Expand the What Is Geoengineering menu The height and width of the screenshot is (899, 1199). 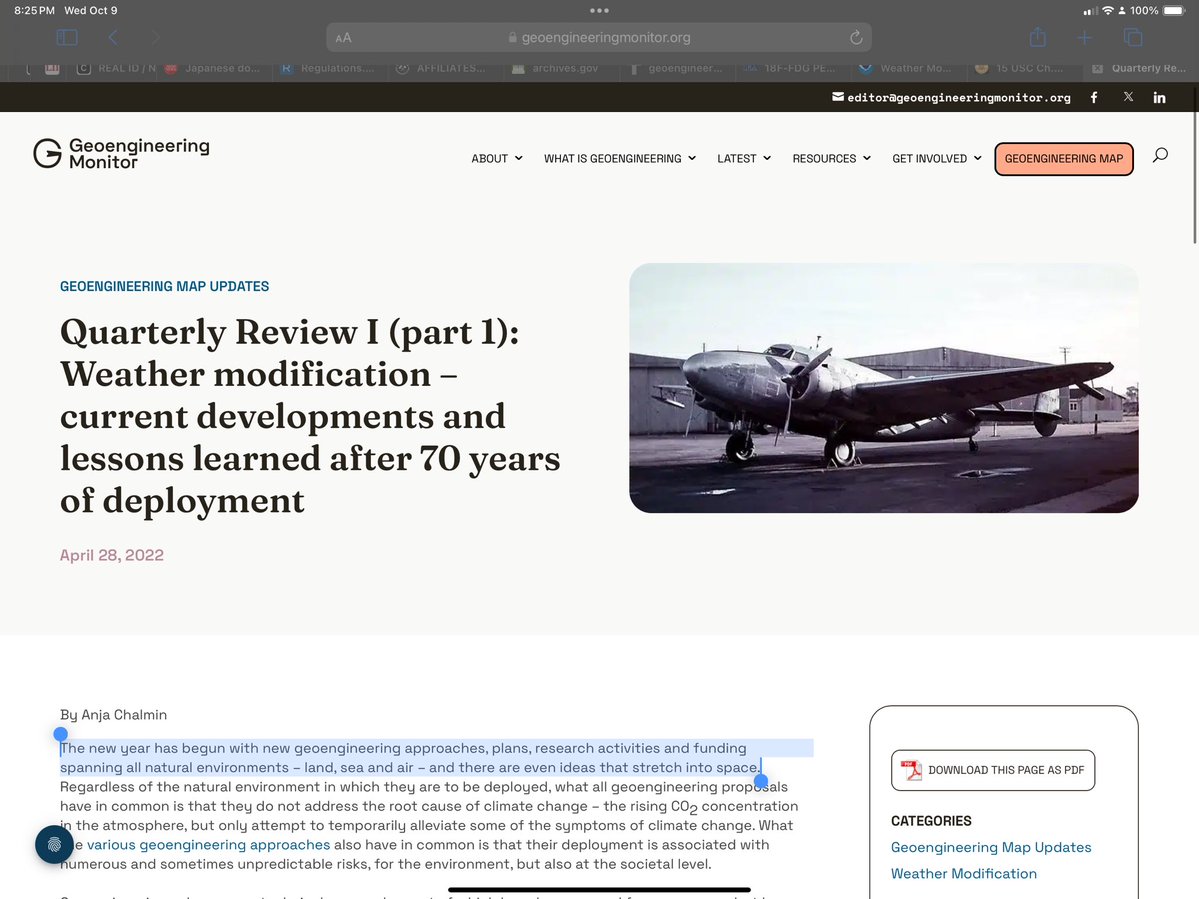[x=619, y=159]
